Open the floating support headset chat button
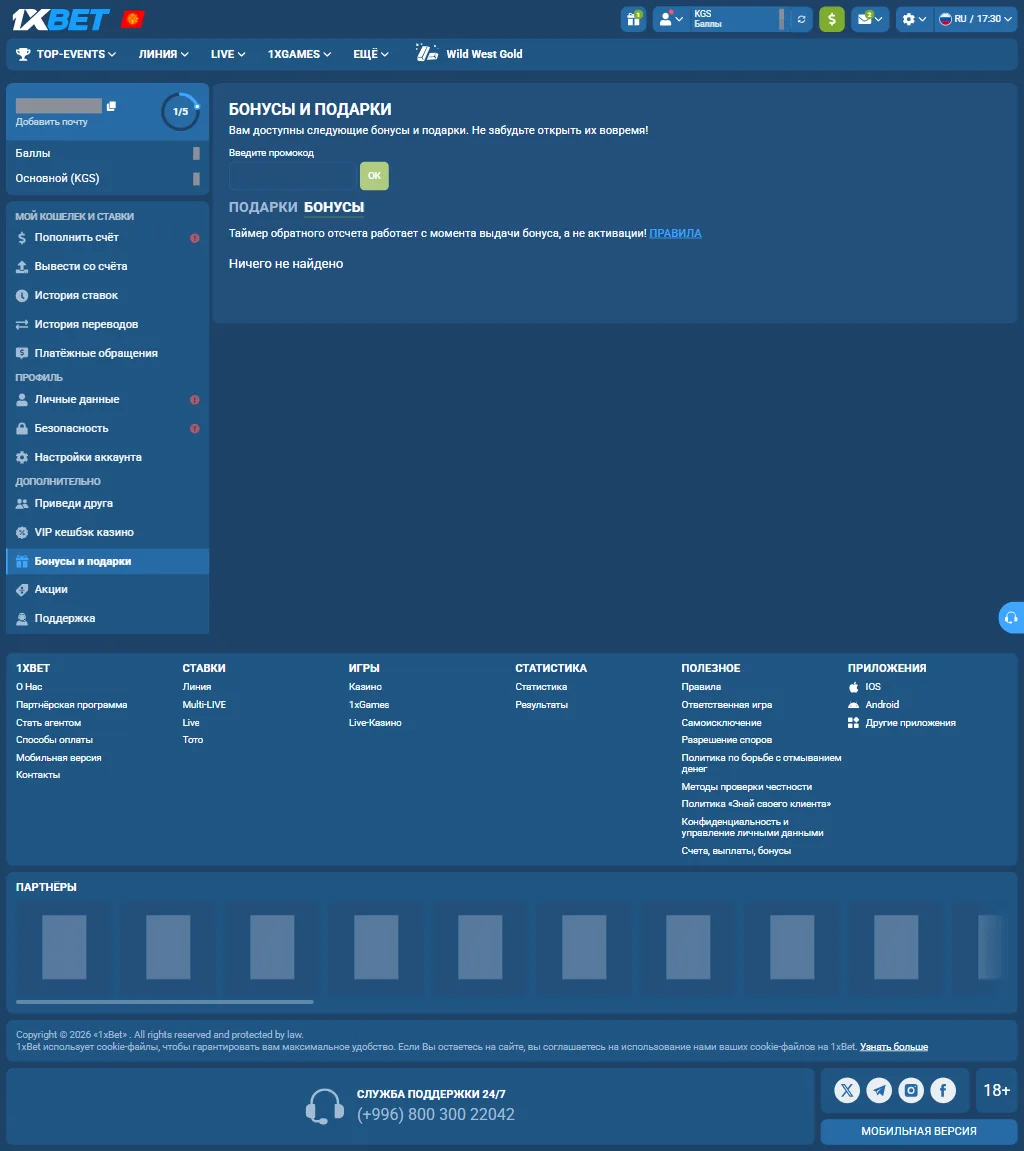 pyautogui.click(x=1012, y=618)
